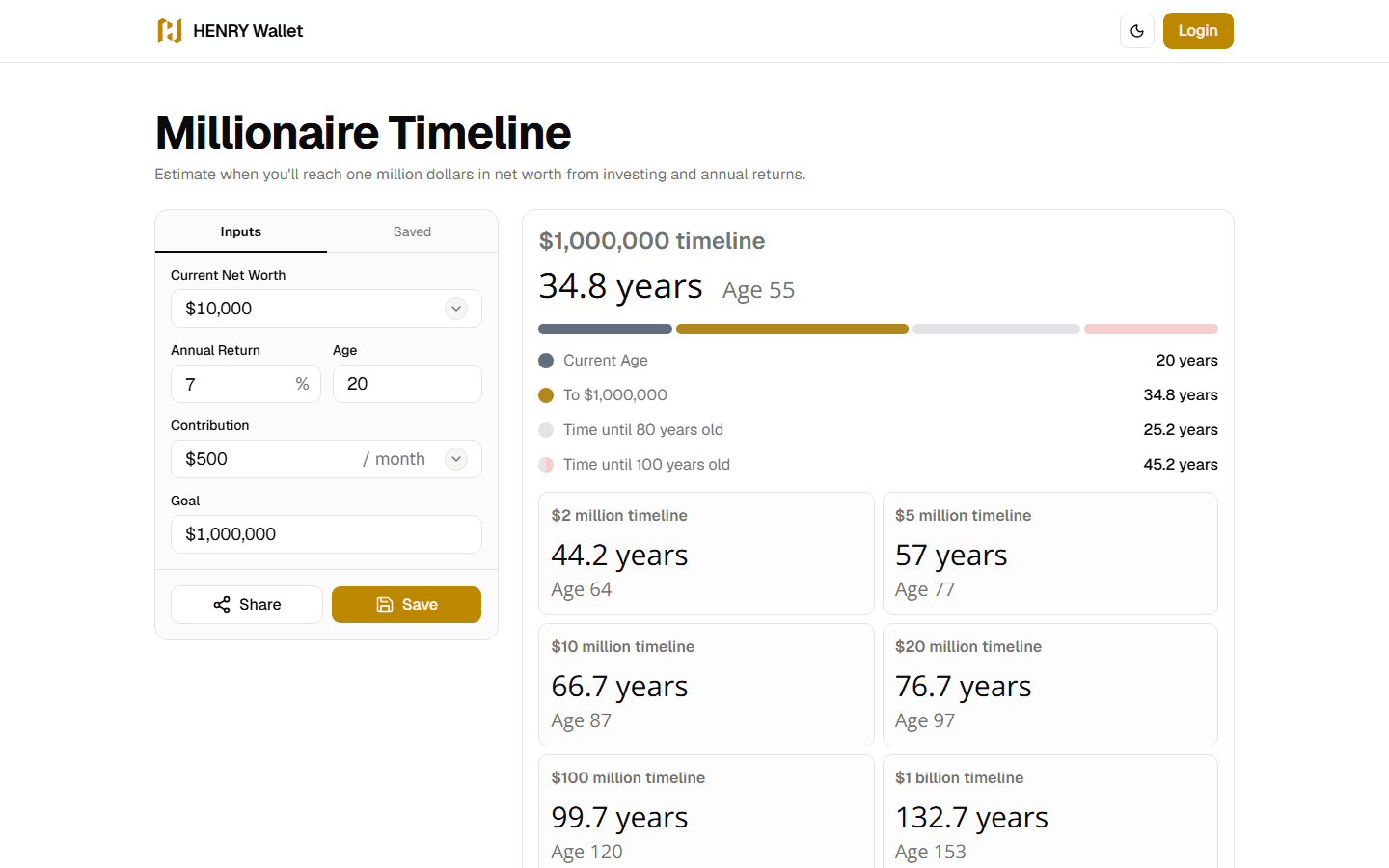Screen dimensions: 1389x868
Task: Select the $20 million timeline card
Action: 1050,685
